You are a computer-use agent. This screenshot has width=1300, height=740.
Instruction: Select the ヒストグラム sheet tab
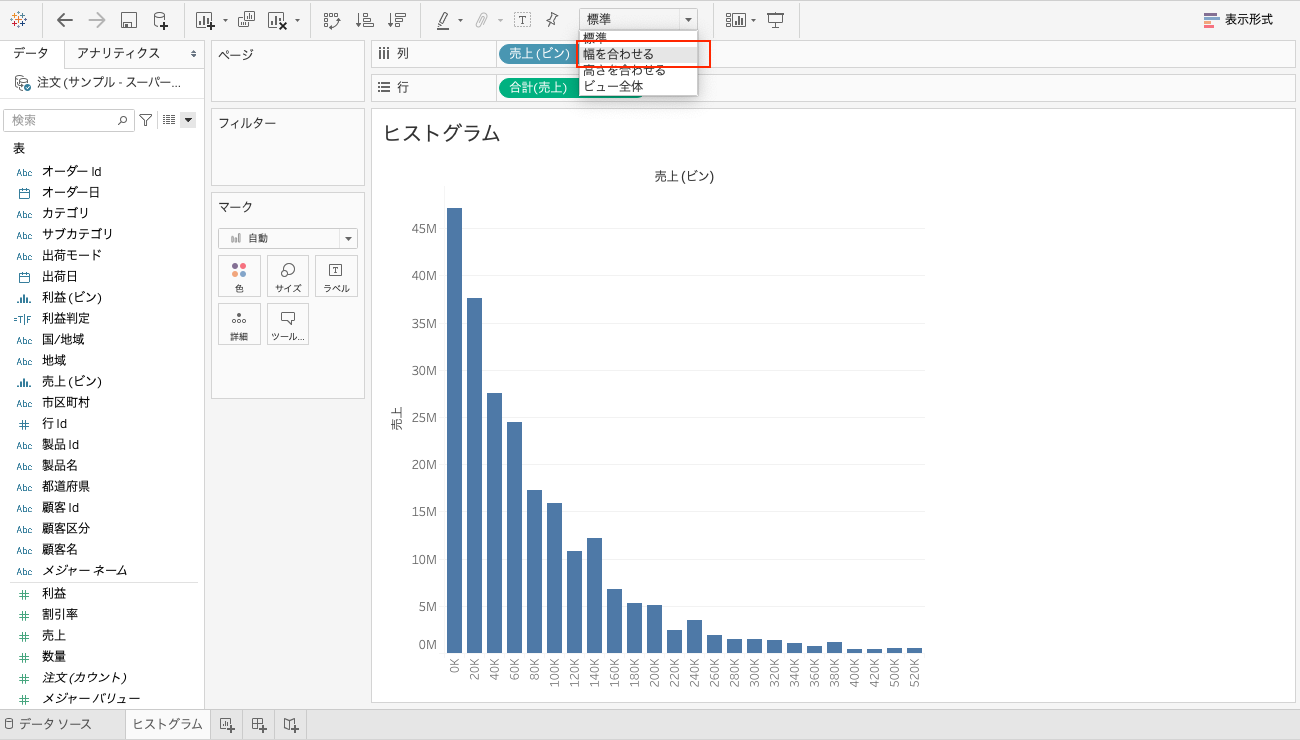[167, 724]
